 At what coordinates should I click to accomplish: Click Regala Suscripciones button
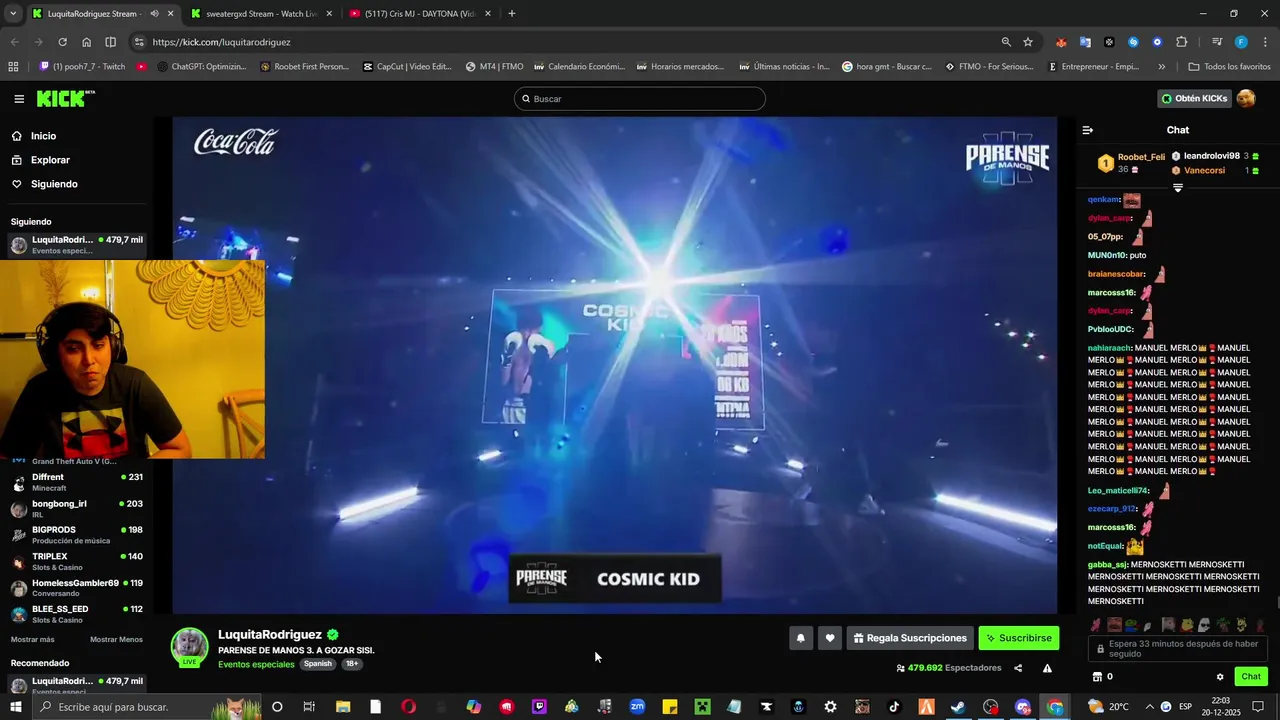(910, 638)
